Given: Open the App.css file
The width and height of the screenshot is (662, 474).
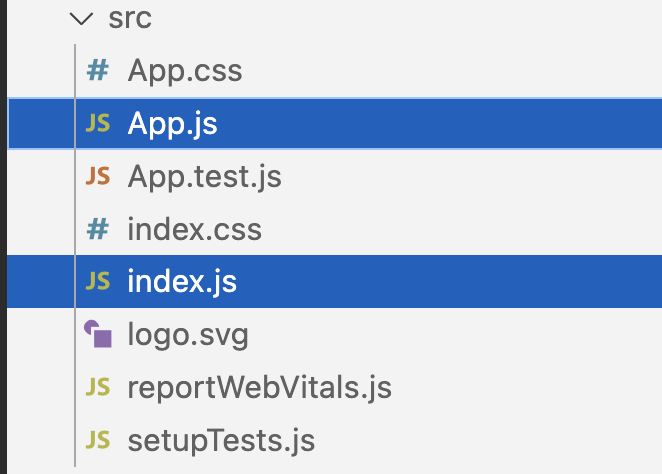Looking at the screenshot, I should (x=185, y=71).
